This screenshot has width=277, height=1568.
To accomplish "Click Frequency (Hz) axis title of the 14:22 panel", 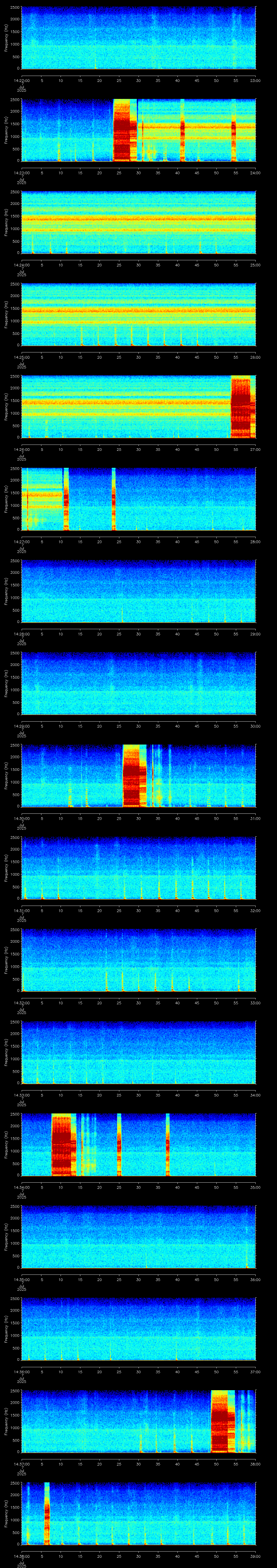I will point(6,38).
